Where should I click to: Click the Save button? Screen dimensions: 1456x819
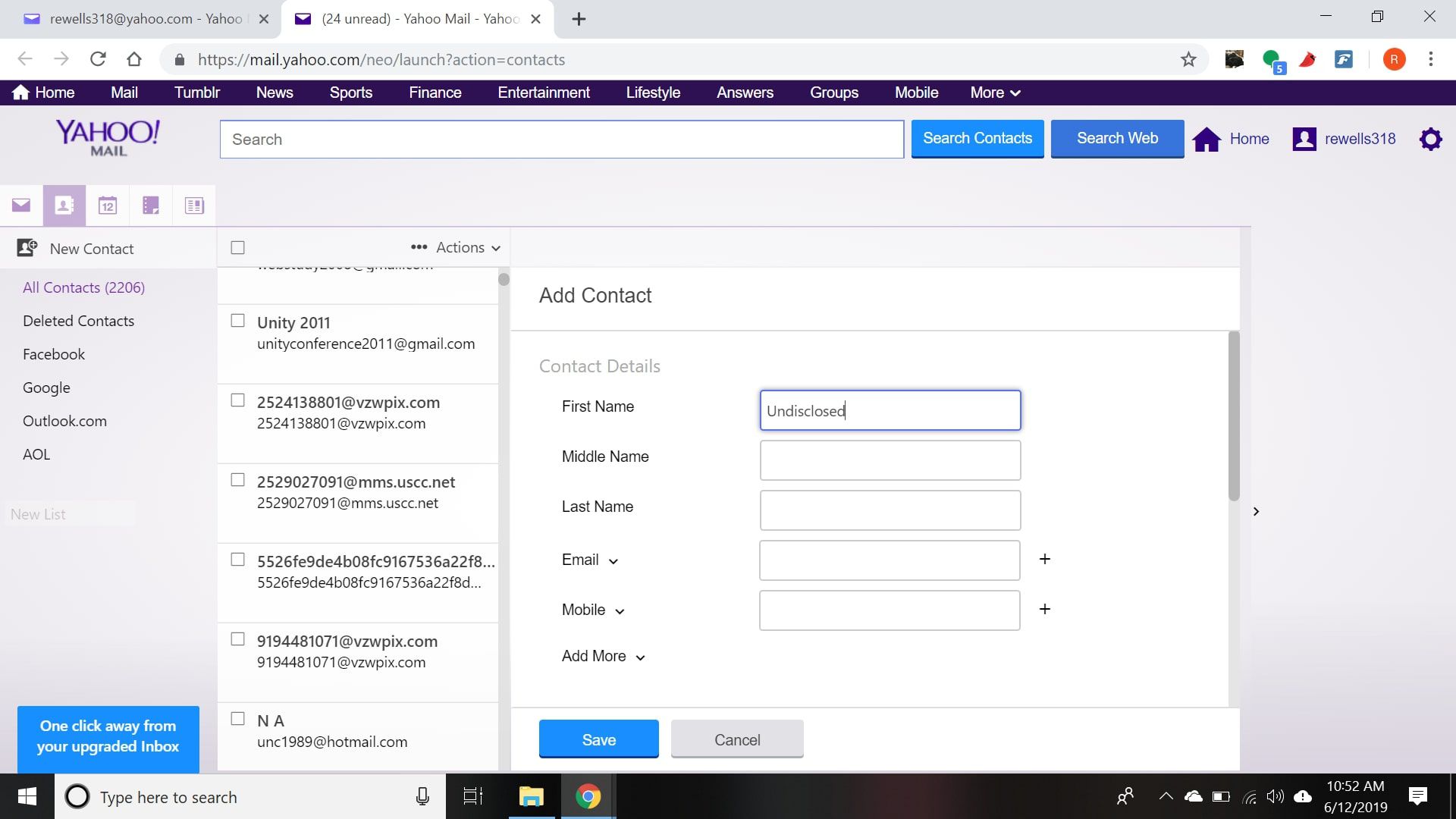[x=599, y=739]
